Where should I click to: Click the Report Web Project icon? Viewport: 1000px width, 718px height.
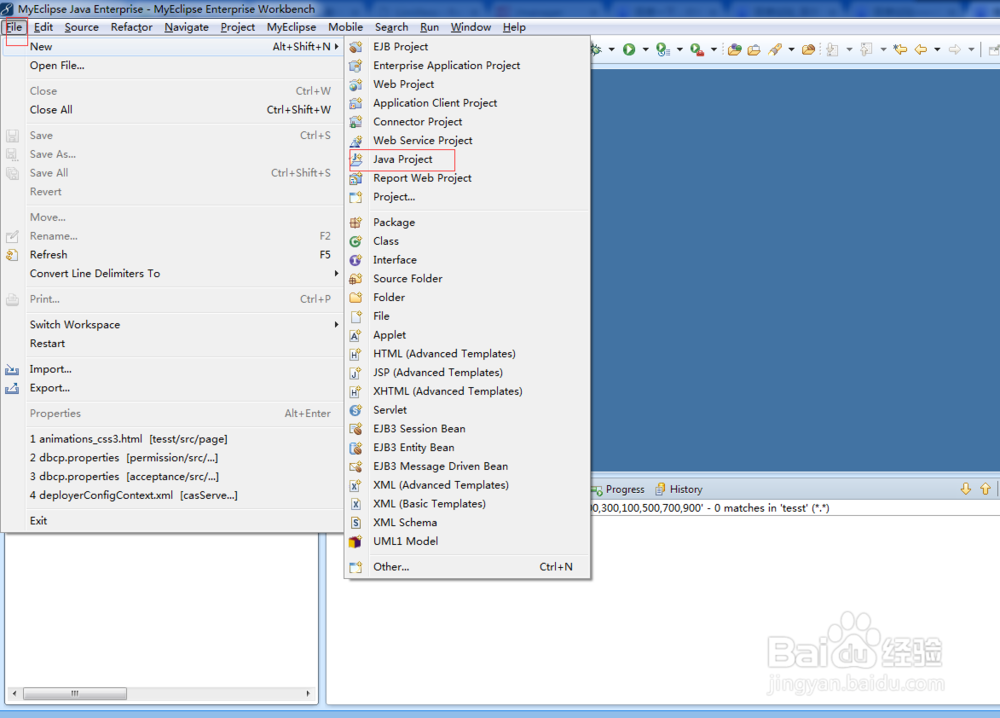(356, 178)
